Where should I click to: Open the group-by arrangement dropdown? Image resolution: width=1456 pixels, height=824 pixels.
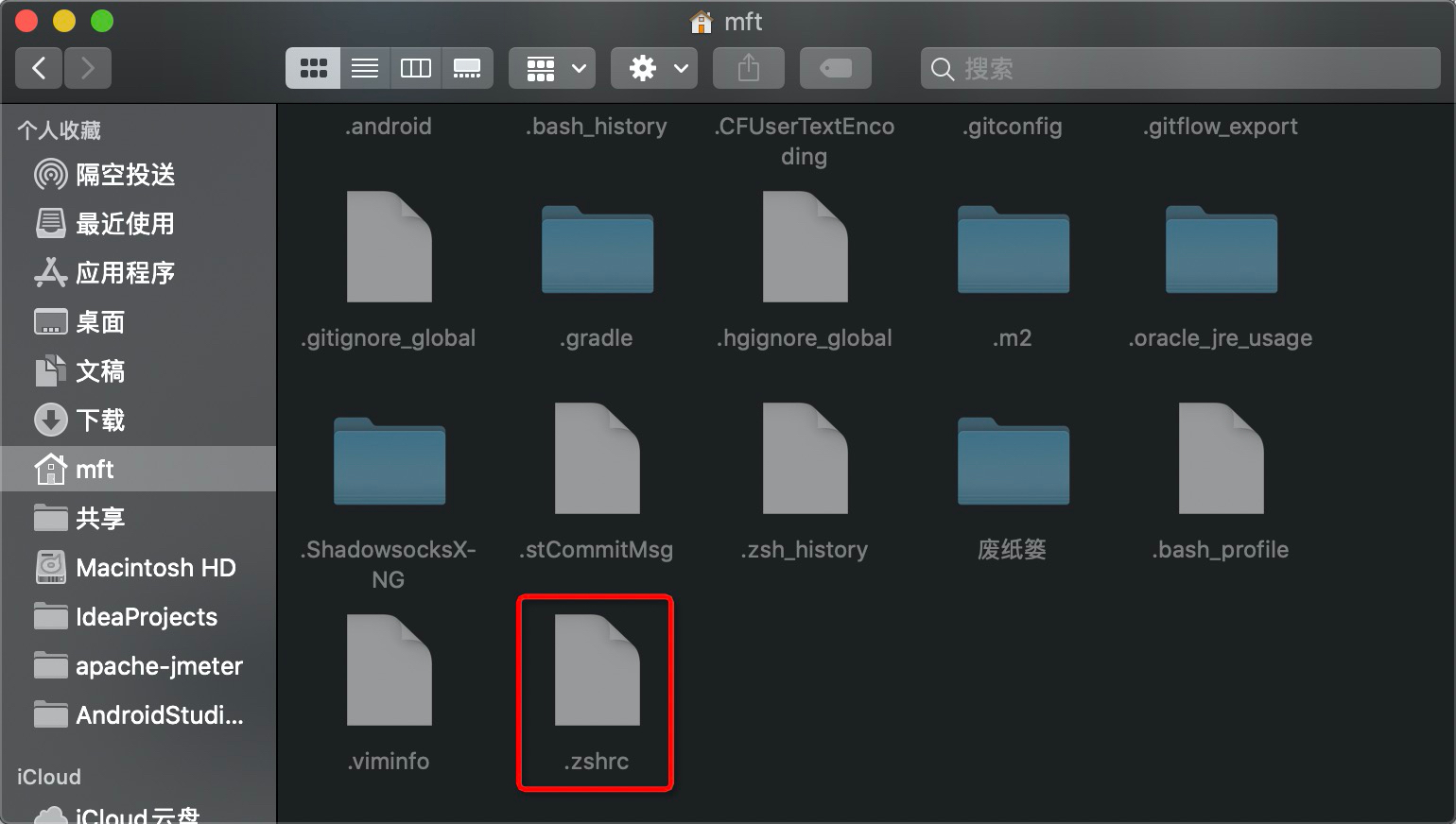point(552,68)
